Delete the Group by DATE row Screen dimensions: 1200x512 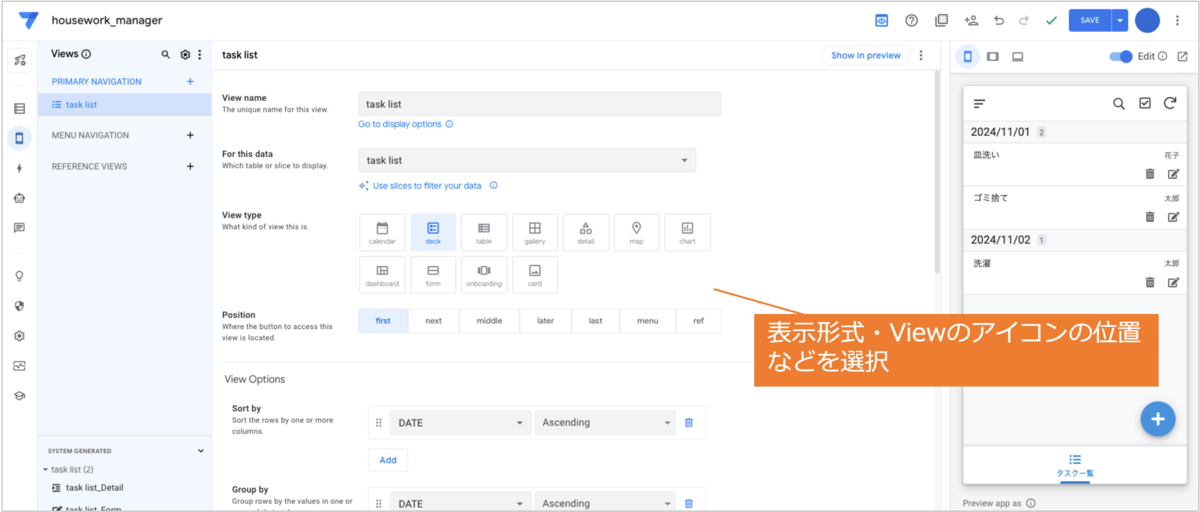coord(689,503)
